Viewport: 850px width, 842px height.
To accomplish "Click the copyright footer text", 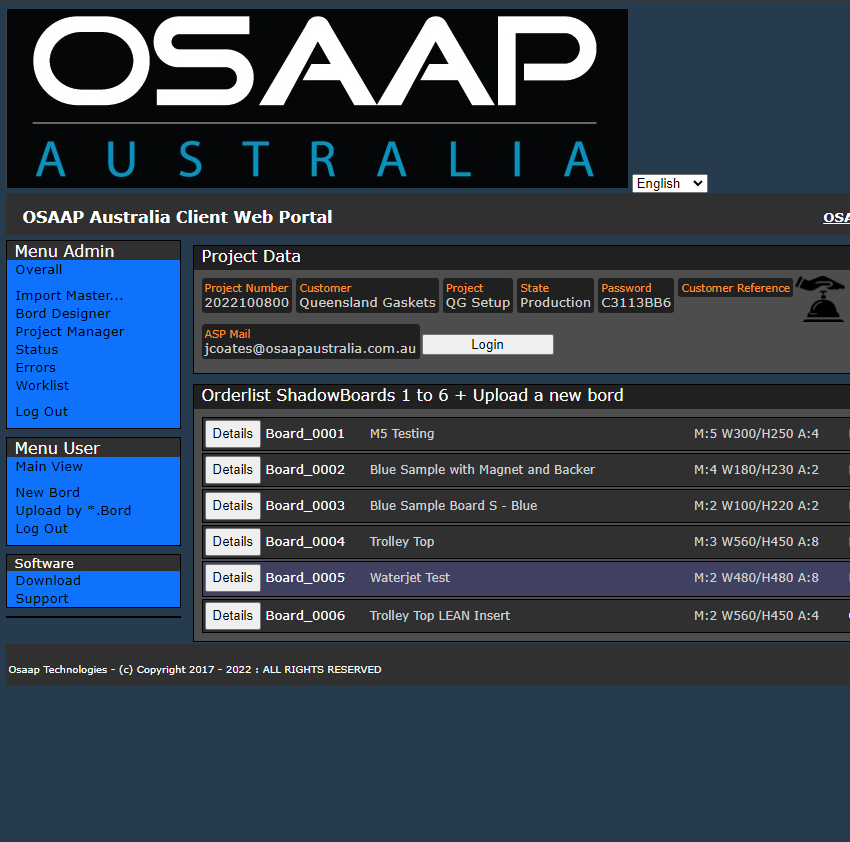I will click(195, 670).
